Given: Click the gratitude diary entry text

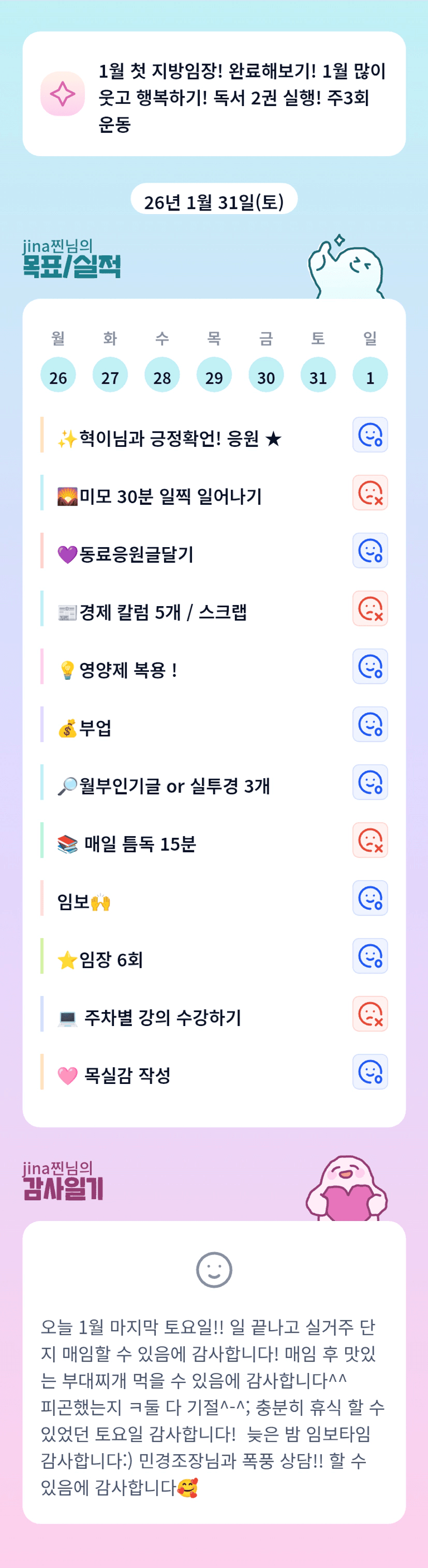Looking at the screenshot, I should point(213,1407).
